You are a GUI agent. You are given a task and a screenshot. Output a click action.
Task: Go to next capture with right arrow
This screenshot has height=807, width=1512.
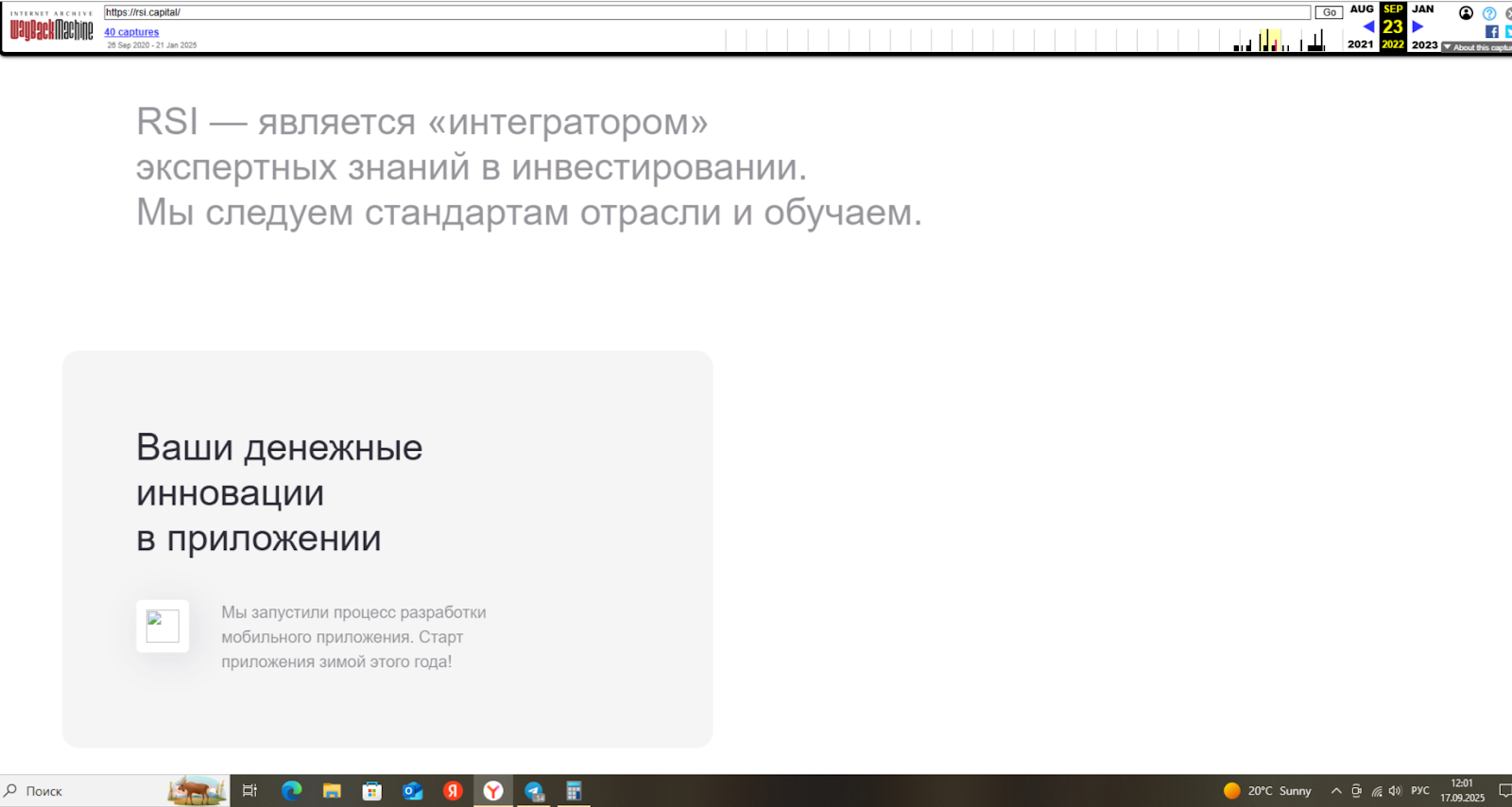(1417, 26)
